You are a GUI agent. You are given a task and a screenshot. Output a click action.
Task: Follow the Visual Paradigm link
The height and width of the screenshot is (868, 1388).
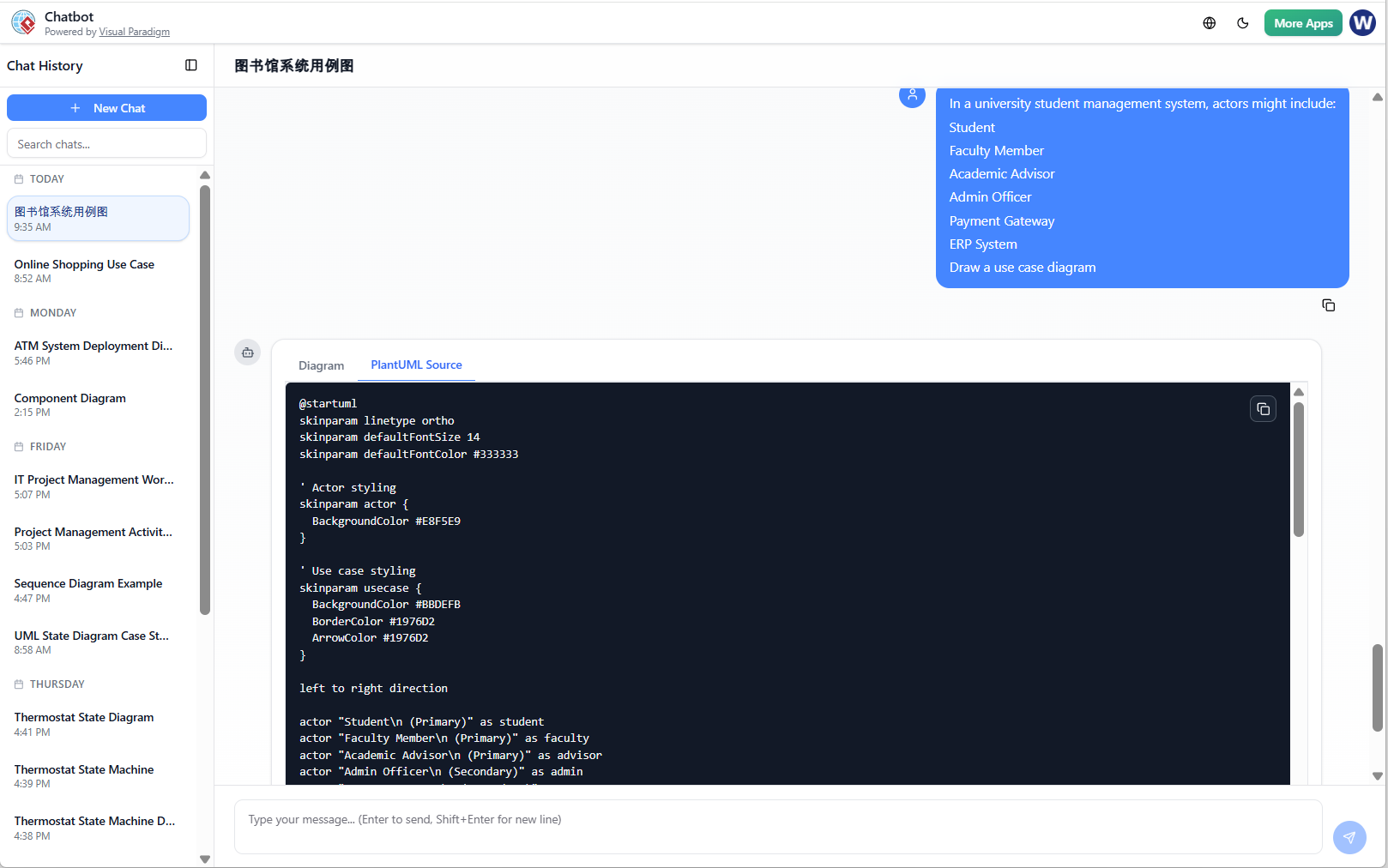(134, 32)
